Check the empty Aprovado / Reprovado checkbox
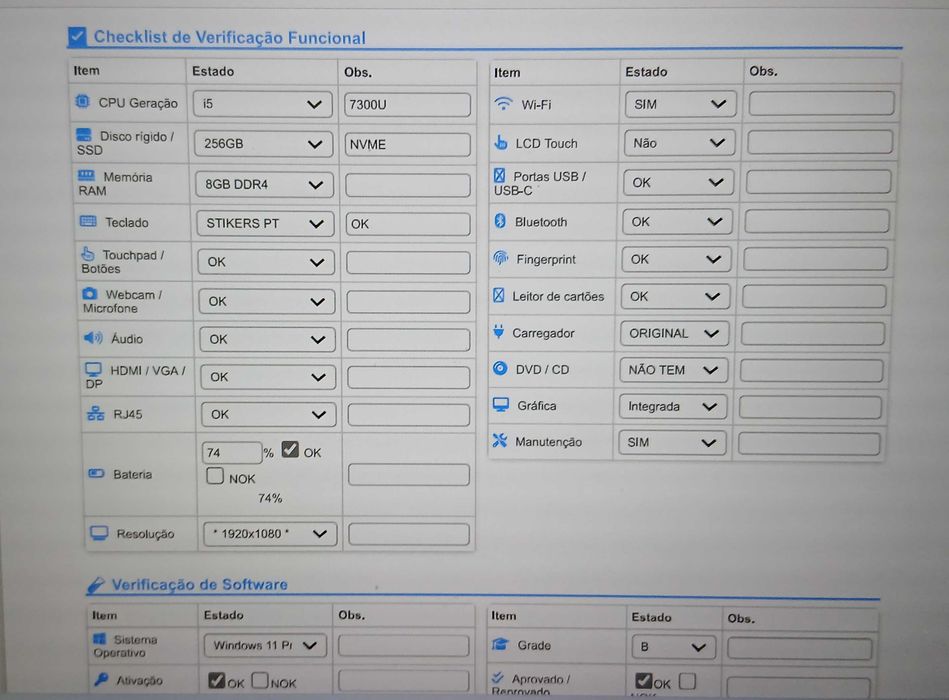The width and height of the screenshot is (949, 700). (687, 682)
